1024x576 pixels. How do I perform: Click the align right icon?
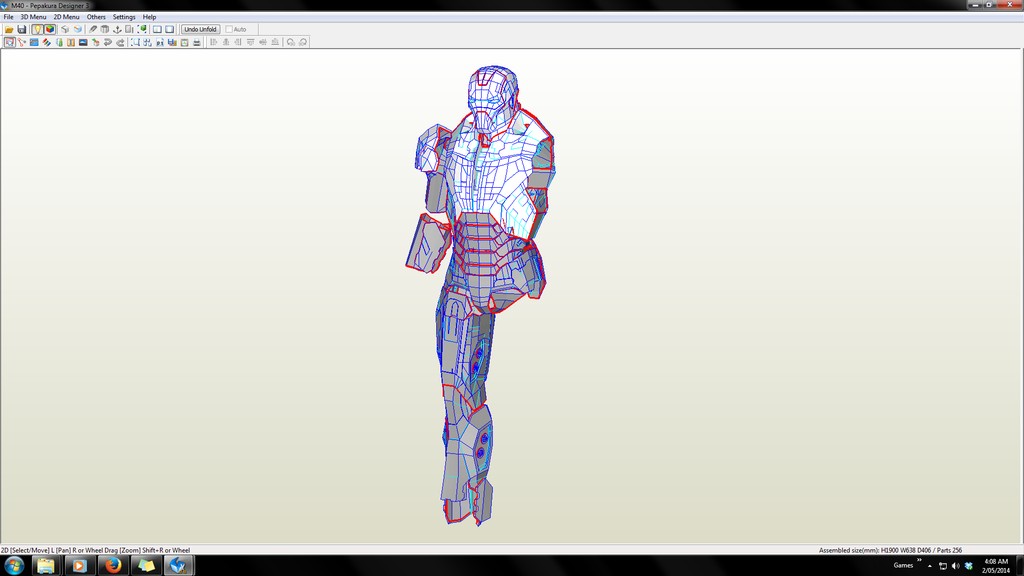(x=238, y=42)
